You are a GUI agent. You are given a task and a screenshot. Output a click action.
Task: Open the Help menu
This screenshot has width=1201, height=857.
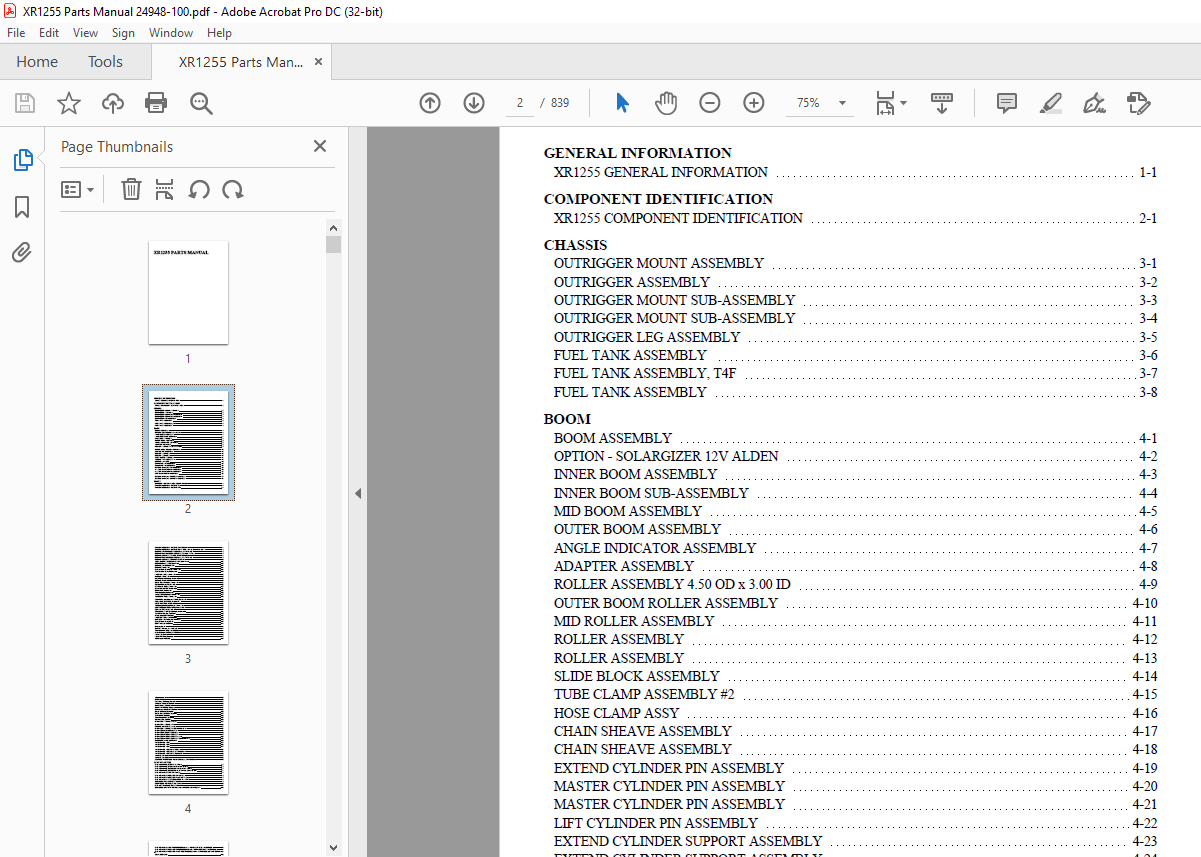tap(219, 33)
